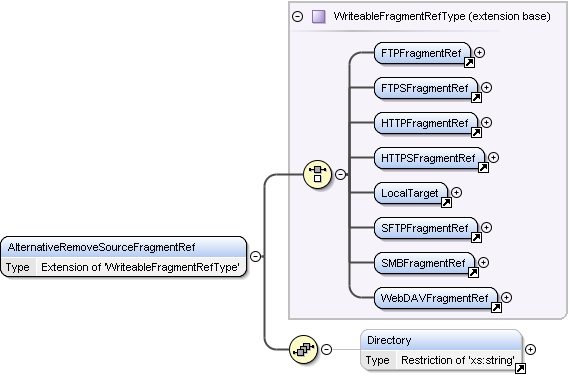Screen dimensions: 585x375
Task: Collapse the WriteableFragmentRefType extension base group
Action: point(297,17)
